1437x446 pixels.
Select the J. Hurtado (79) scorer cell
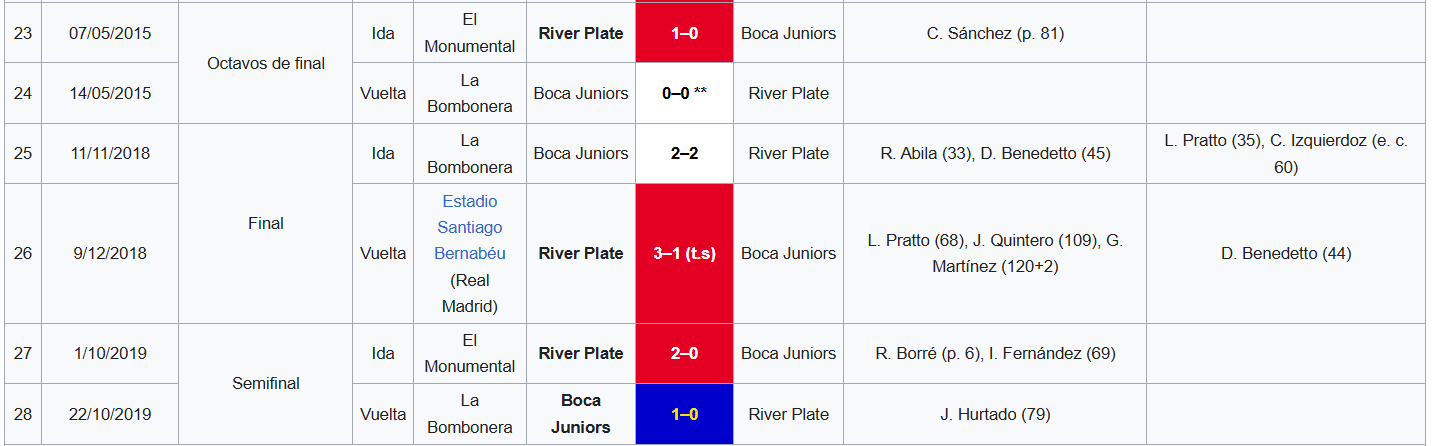tap(995, 414)
